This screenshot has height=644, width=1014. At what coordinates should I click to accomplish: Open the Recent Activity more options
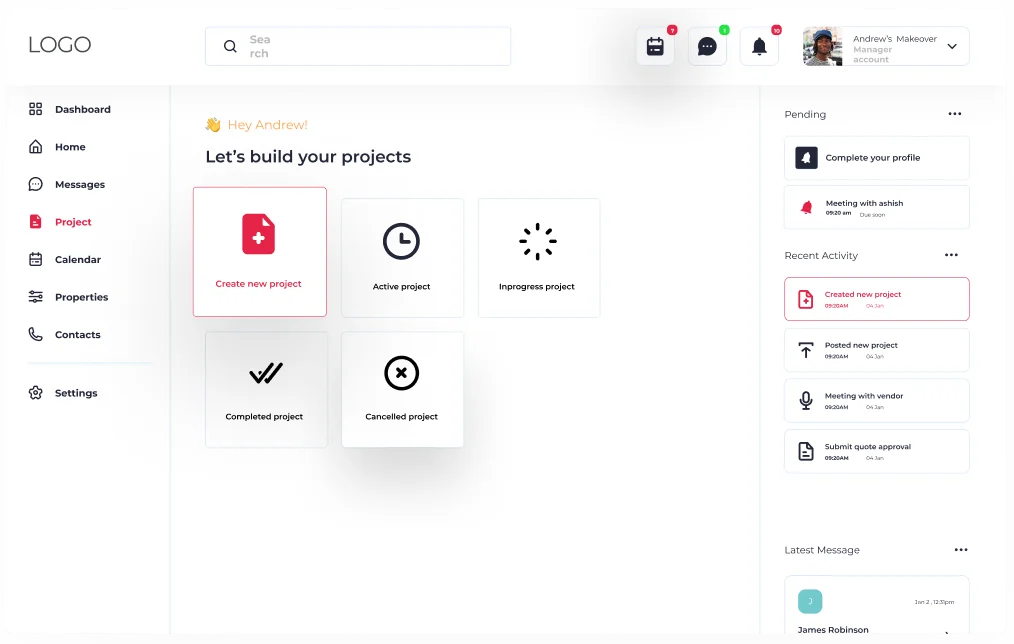(x=951, y=255)
